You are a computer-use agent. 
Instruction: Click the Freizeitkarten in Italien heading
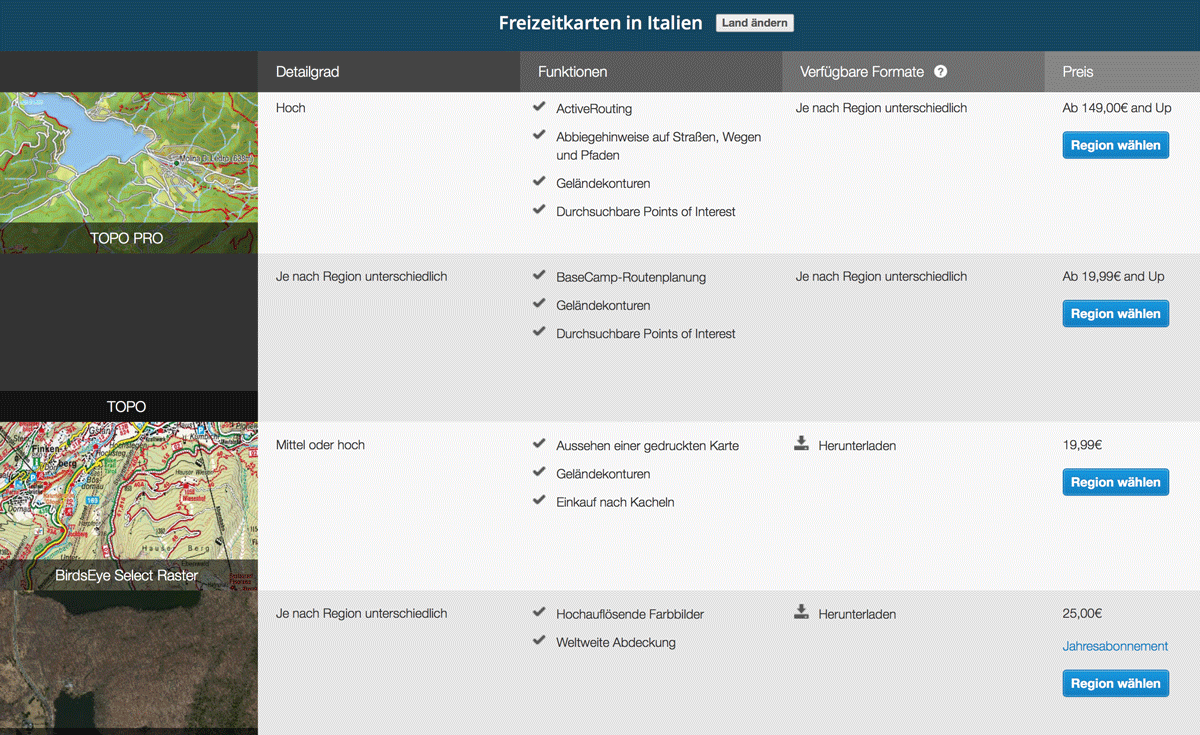point(601,23)
